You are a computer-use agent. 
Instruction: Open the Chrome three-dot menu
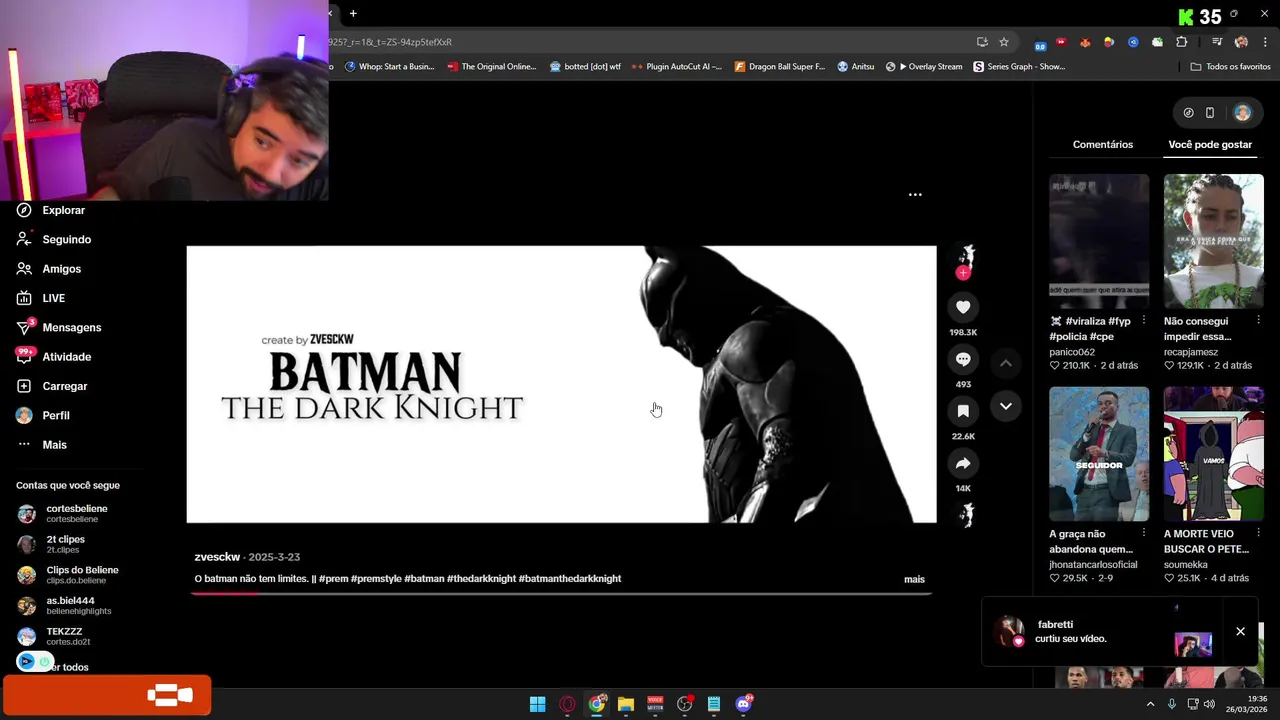tap(1265, 42)
